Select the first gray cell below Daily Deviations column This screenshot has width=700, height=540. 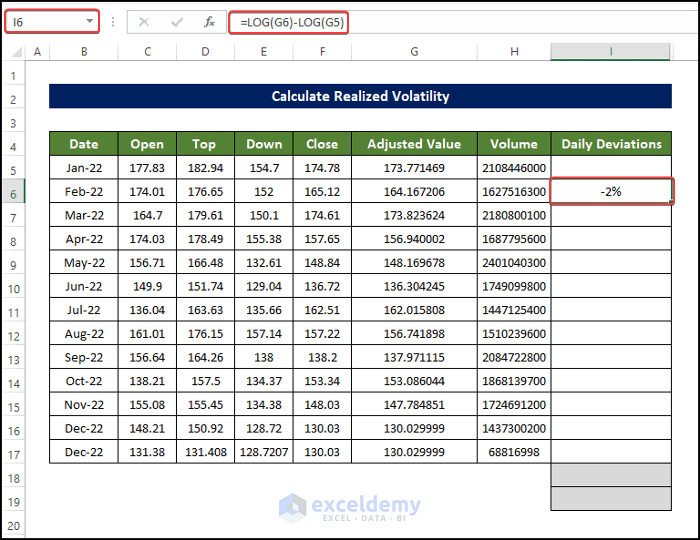[x=611, y=475]
